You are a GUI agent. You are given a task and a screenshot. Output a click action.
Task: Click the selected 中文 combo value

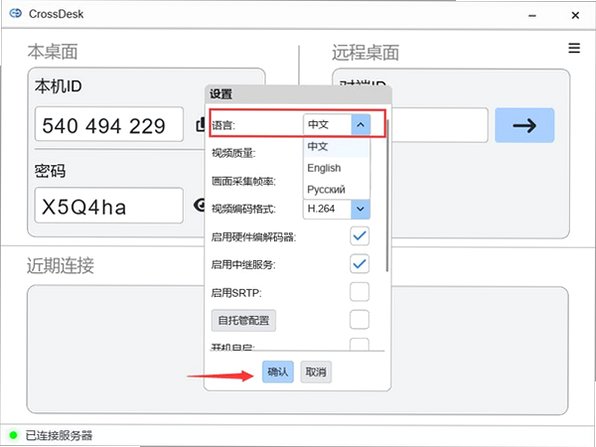327,124
